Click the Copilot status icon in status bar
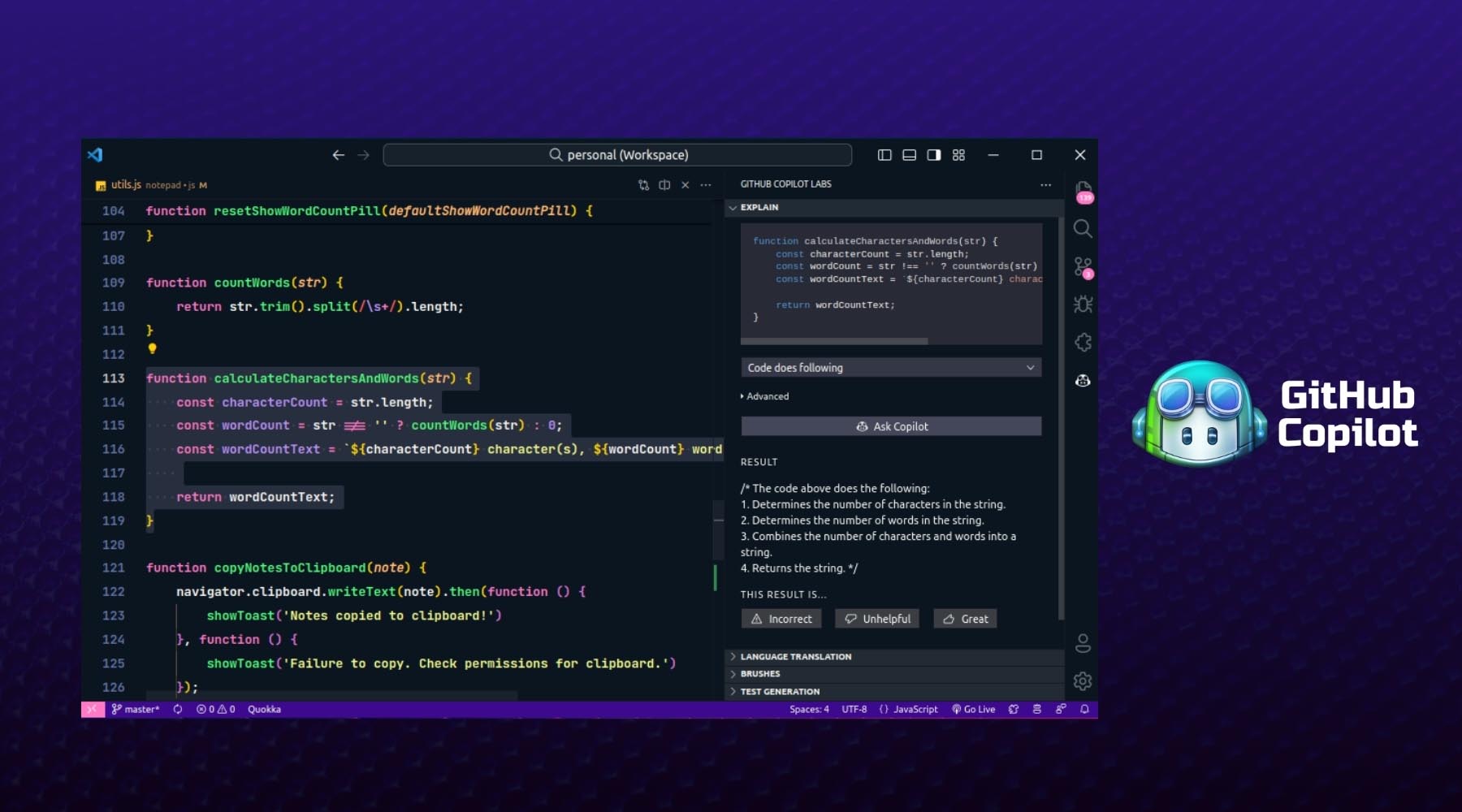 coord(1014,710)
